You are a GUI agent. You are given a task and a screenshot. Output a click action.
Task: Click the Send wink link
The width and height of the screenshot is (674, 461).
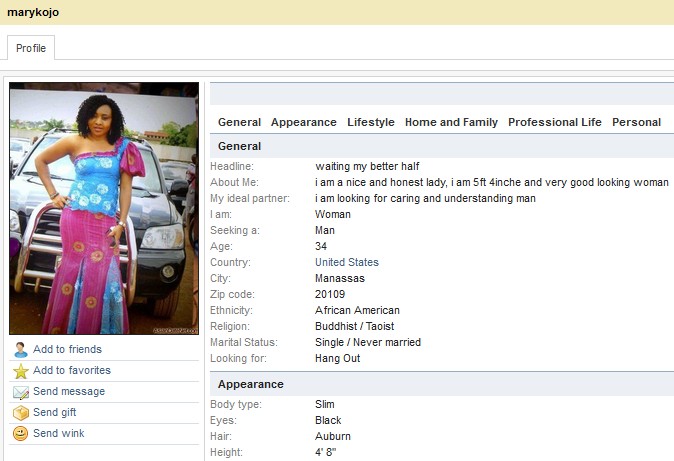[x=59, y=433]
